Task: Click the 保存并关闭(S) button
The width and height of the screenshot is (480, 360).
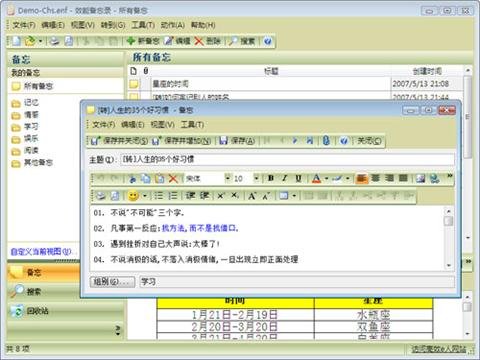Action: [119, 141]
